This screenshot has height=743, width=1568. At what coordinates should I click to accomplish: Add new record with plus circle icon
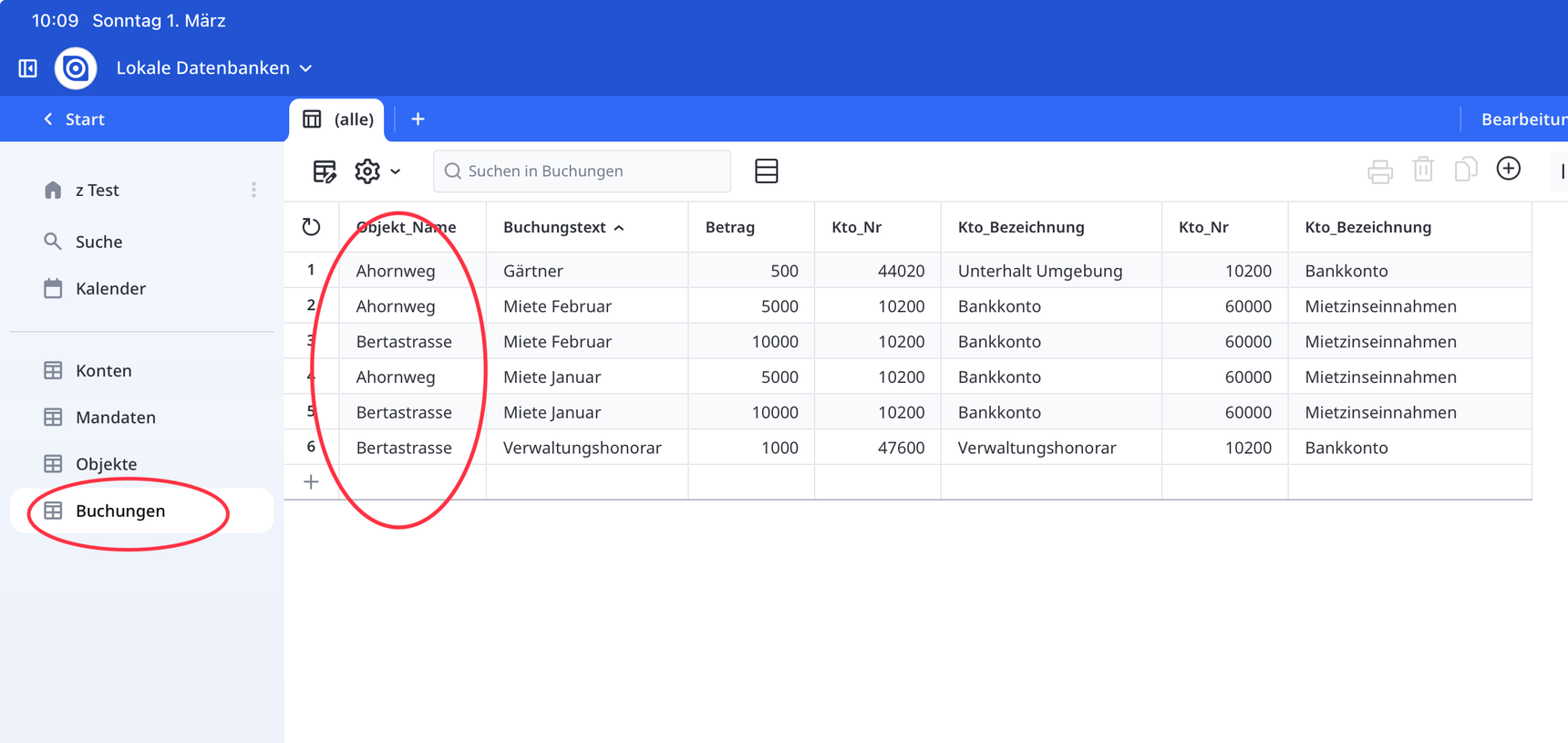click(x=1508, y=169)
